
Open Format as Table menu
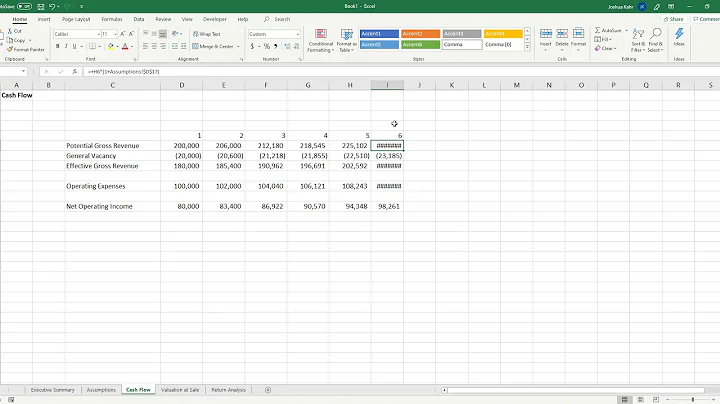click(347, 40)
